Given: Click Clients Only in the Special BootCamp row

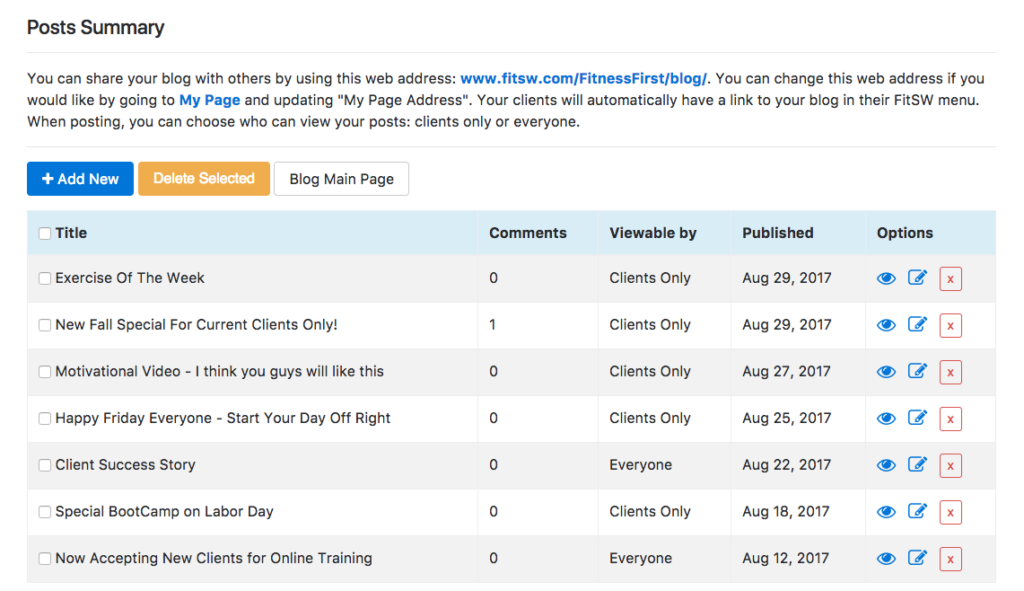Looking at the screenshot, I should pyautogui.click(x=650, y=511).
